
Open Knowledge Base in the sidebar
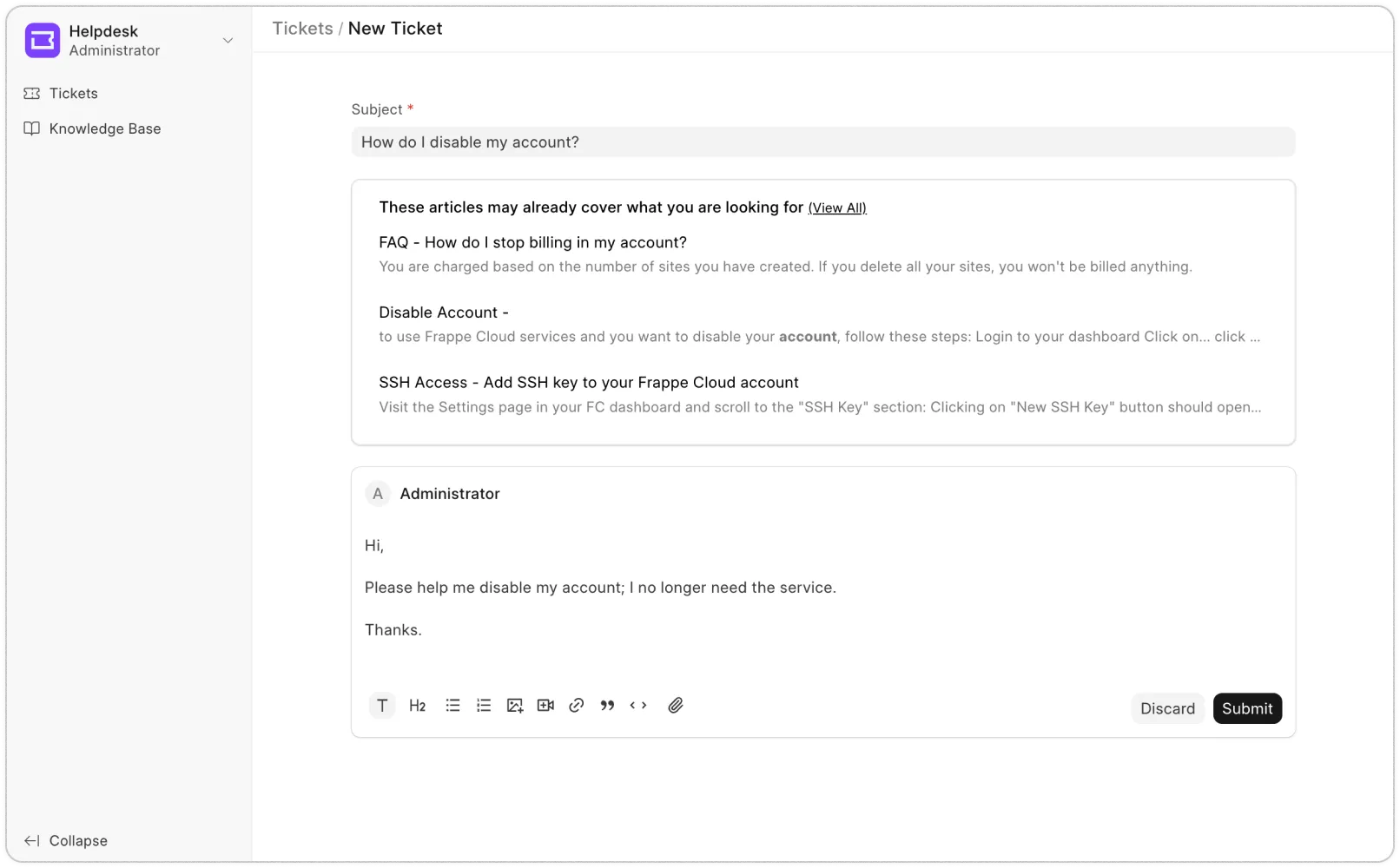click(x=104, y=129)
